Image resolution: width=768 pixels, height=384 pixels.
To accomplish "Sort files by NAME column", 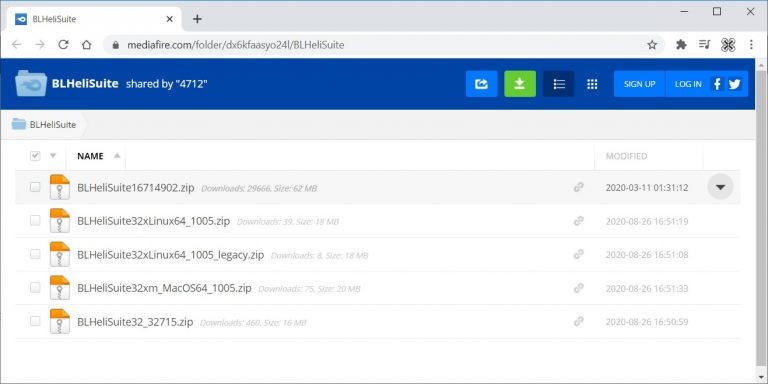I will (x=90, y=156).
